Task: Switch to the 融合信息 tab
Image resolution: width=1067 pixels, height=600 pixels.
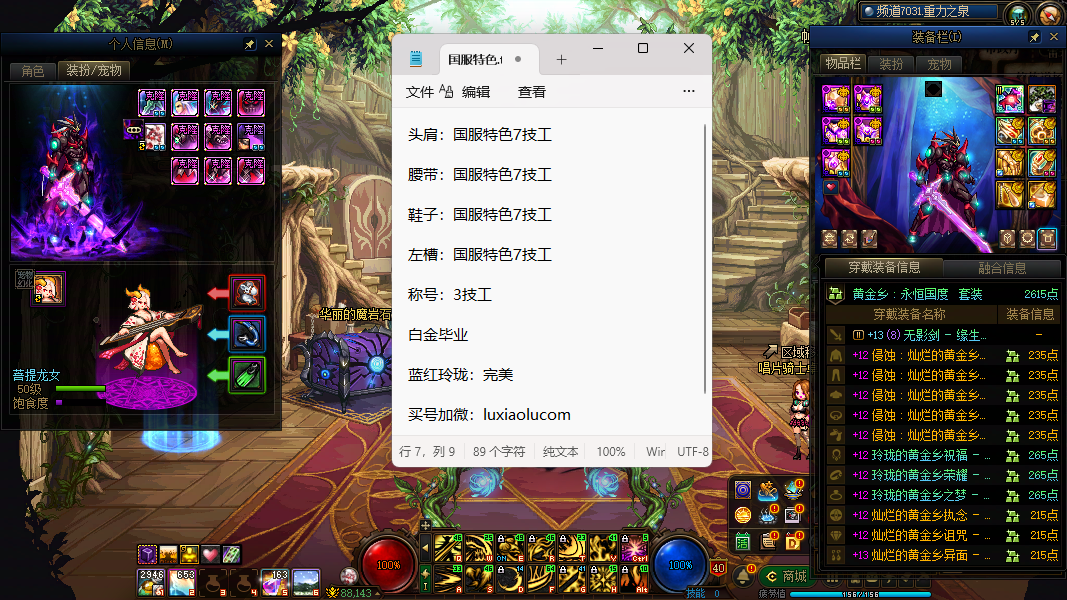Action: 1001,268
